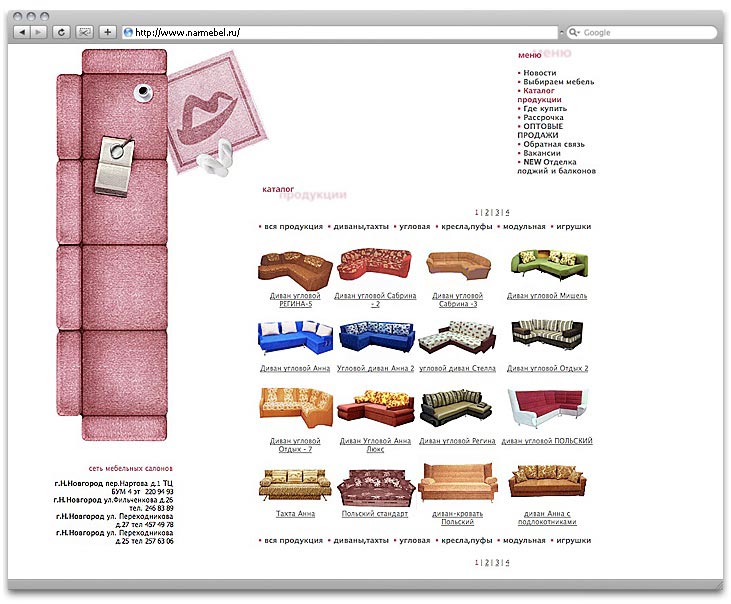Click the угловой диван Стелла text link
The image size is (731, 604).
click(x=457, y=368)
